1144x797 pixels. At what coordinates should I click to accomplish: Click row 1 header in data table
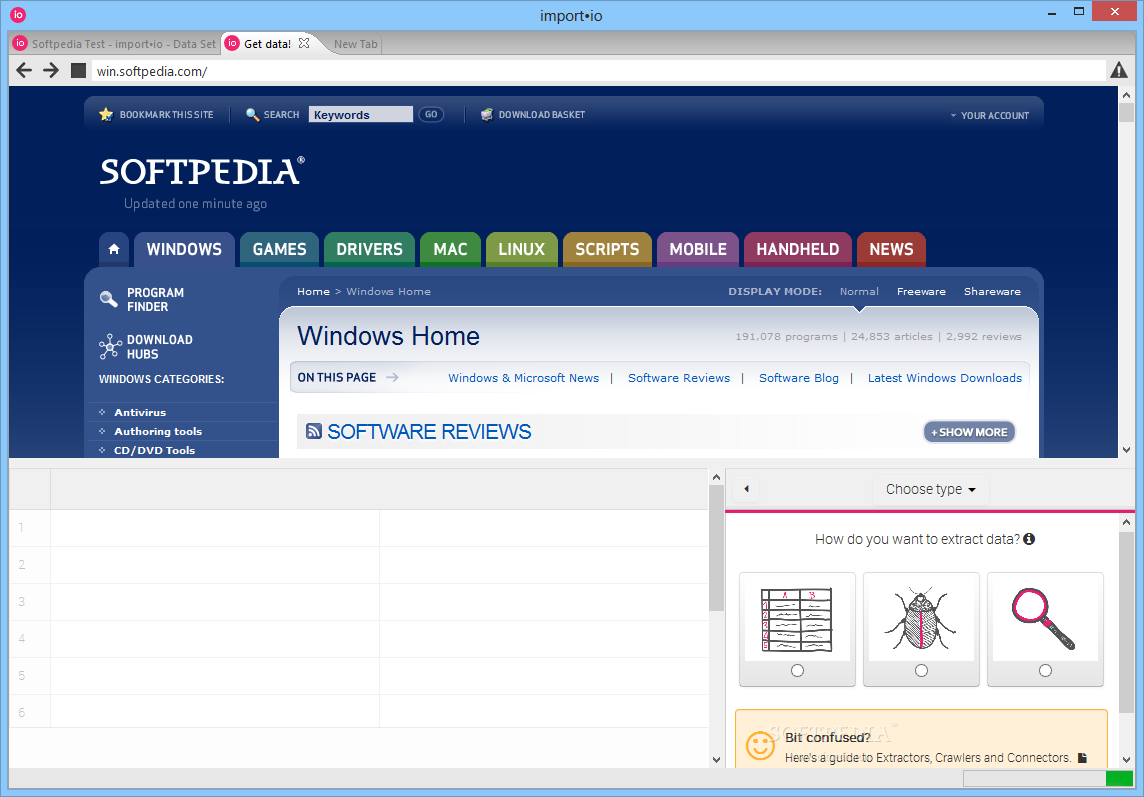pyautogui.click(x=29, y=528)
